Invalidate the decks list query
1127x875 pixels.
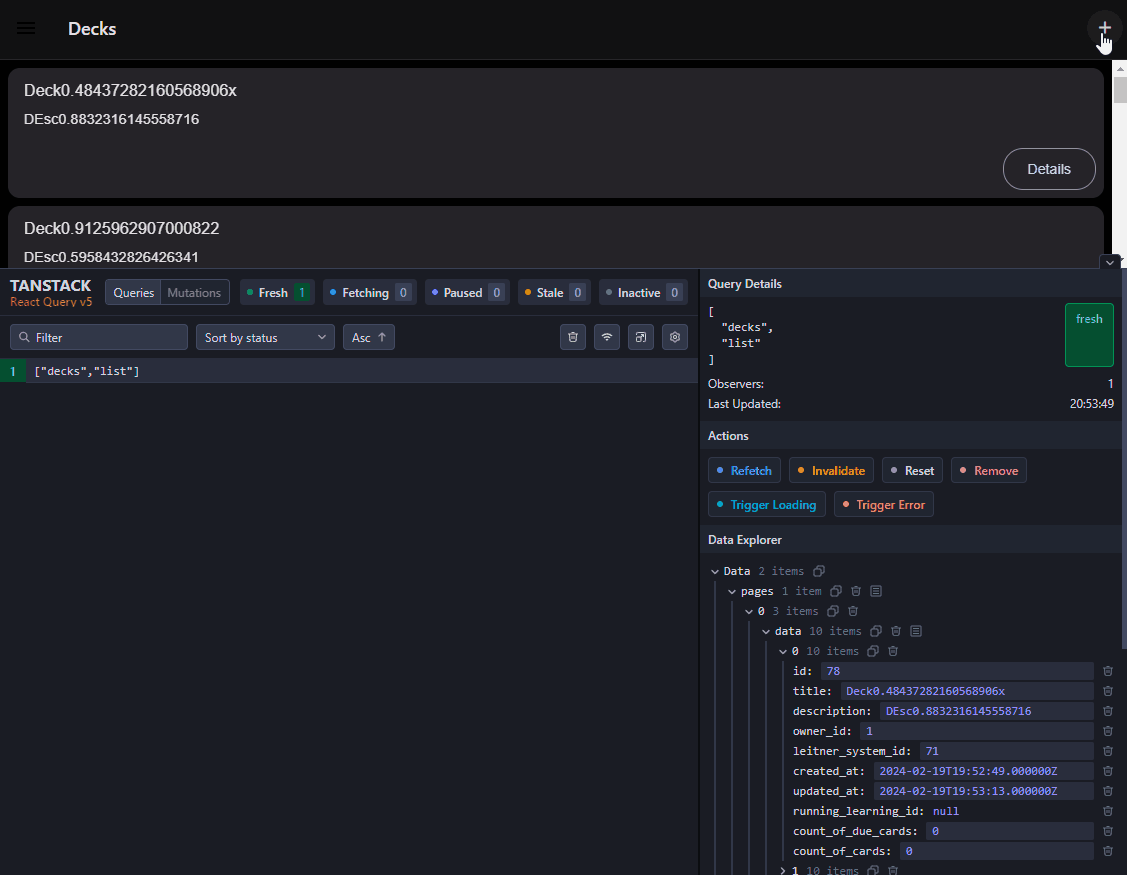[831, 470]
